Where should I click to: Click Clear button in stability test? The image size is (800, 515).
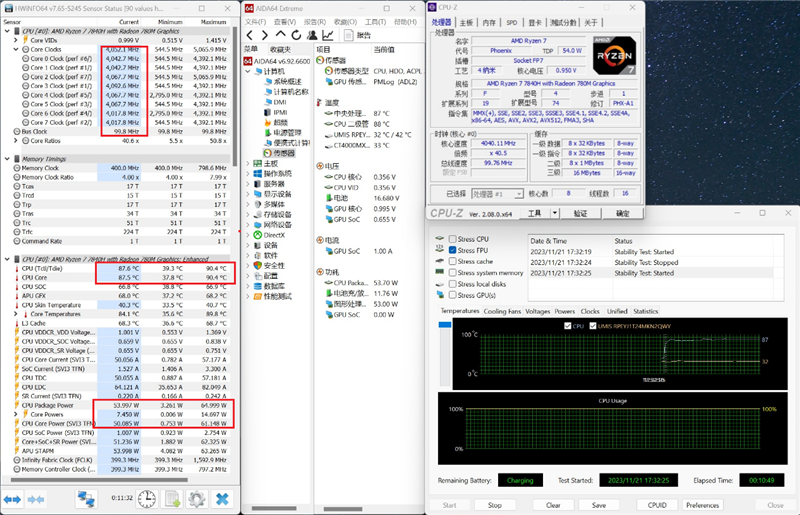pyautogui.click(x=553, y=505)
